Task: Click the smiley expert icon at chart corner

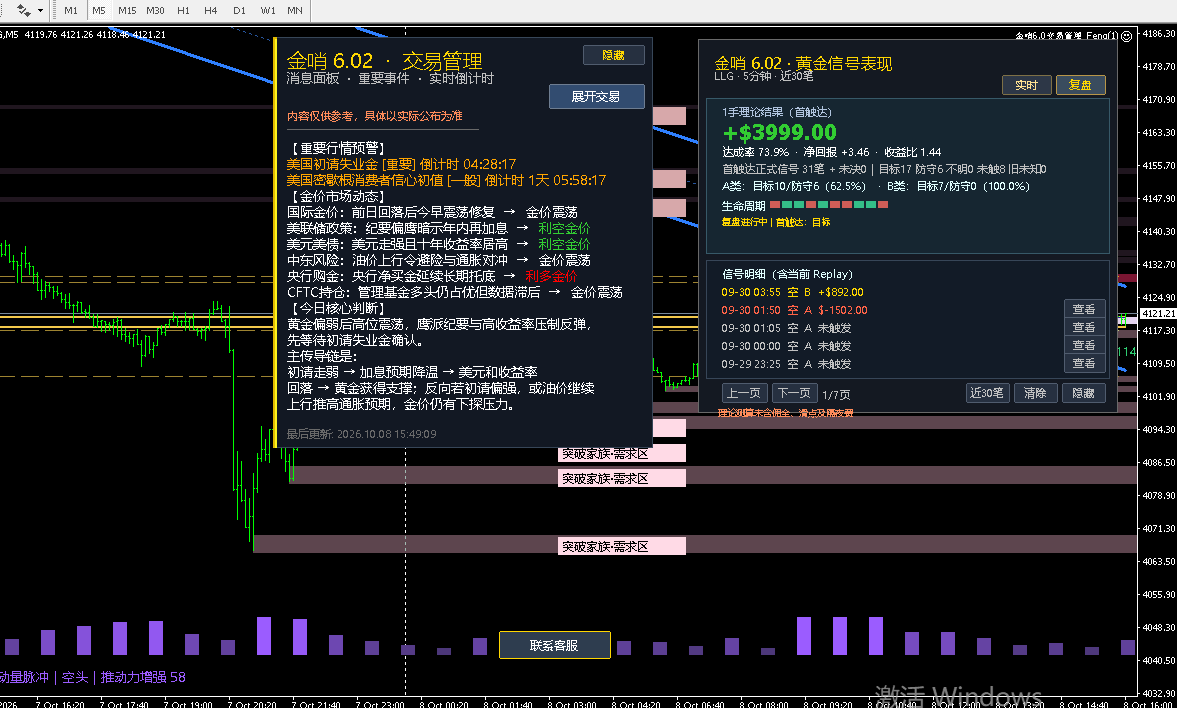Action: point(1126,35)
